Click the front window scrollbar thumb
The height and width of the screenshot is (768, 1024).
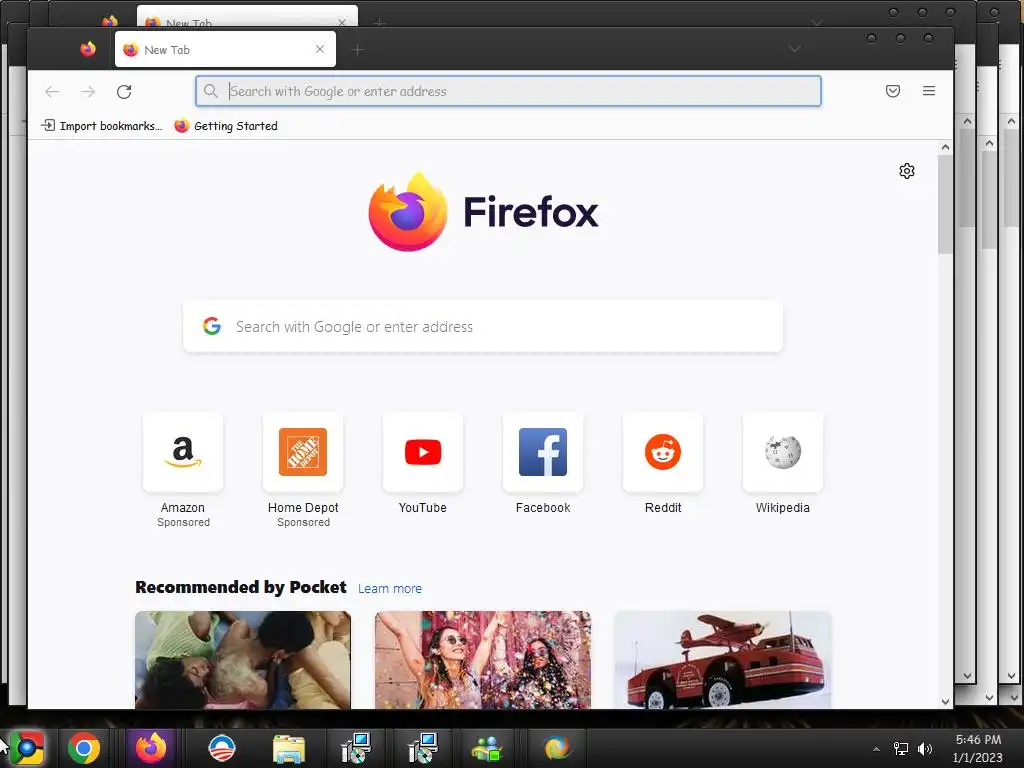tap(945, 204)
